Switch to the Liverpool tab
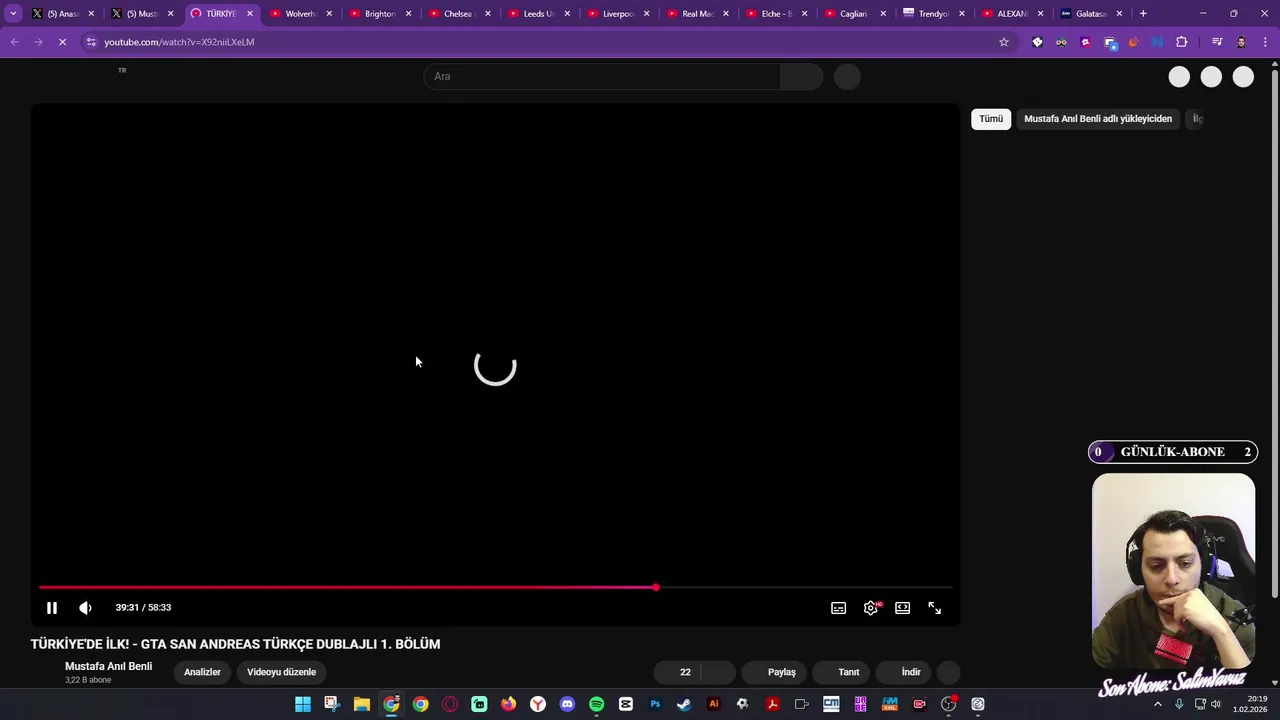The image size is (1280, 720). [x=618, y=14]
